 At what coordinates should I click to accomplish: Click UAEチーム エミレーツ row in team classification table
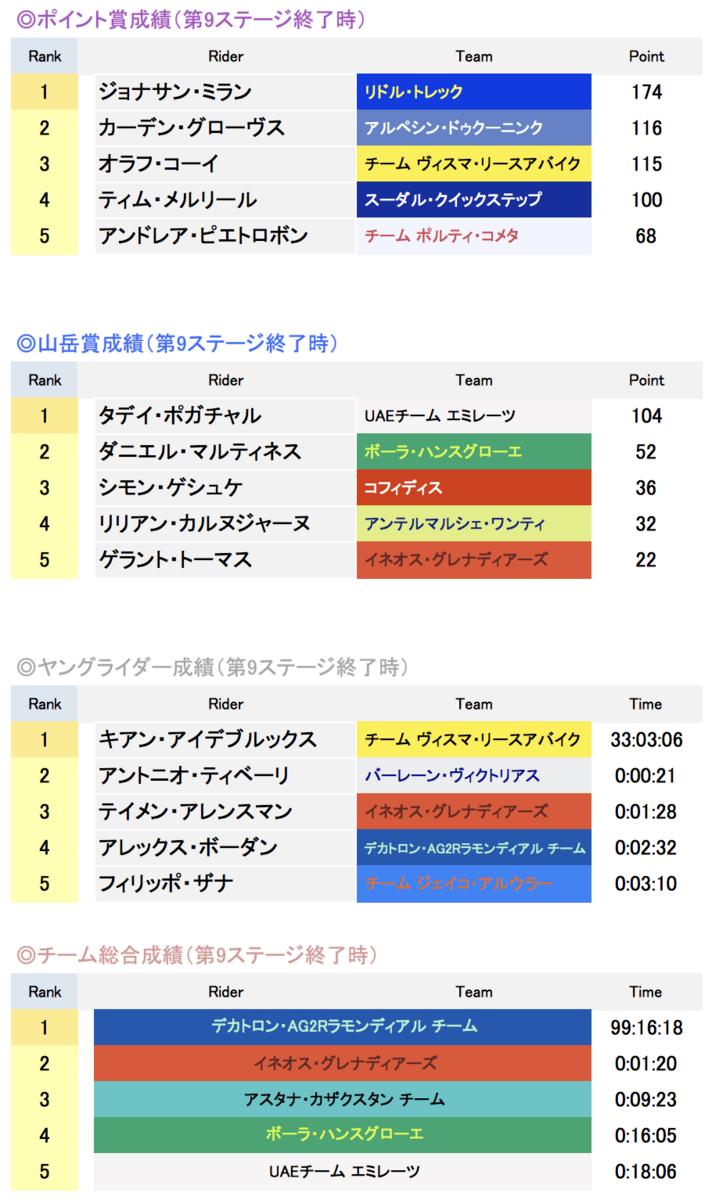[344, 1171]
